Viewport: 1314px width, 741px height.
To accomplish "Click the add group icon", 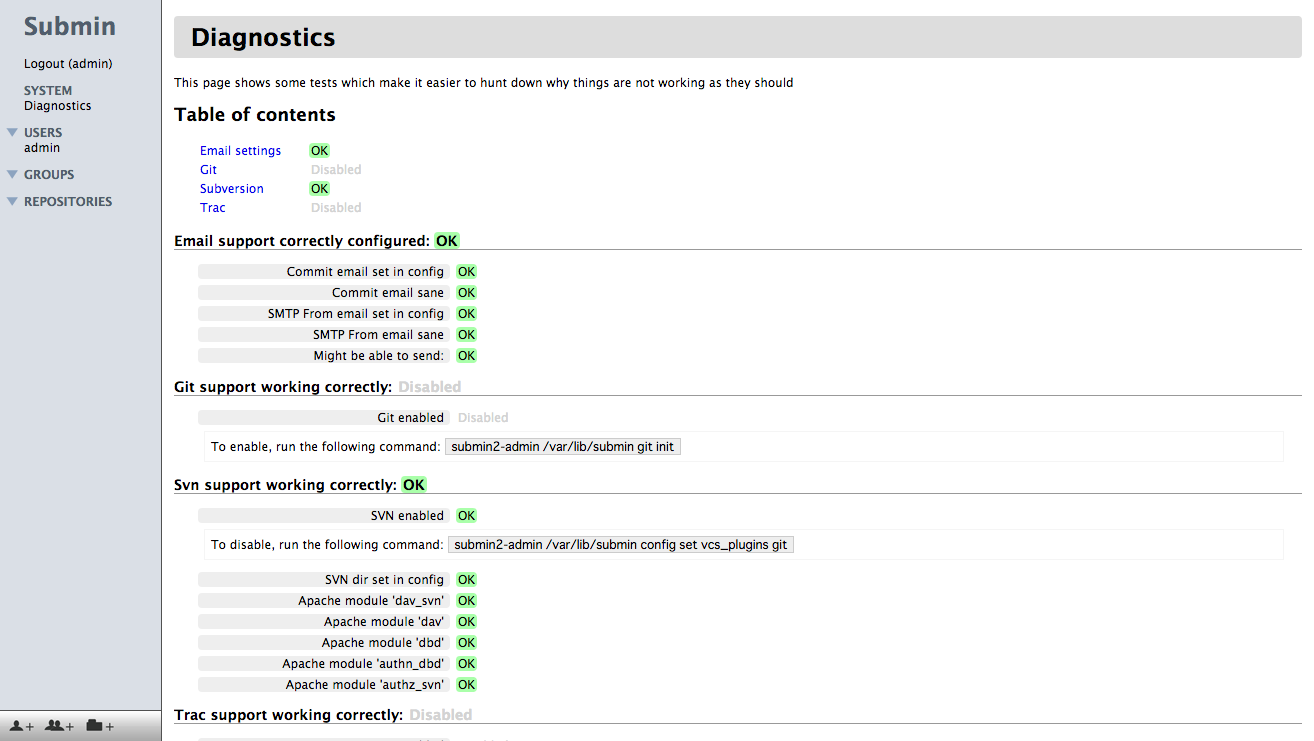I will (x=60, y=726).
